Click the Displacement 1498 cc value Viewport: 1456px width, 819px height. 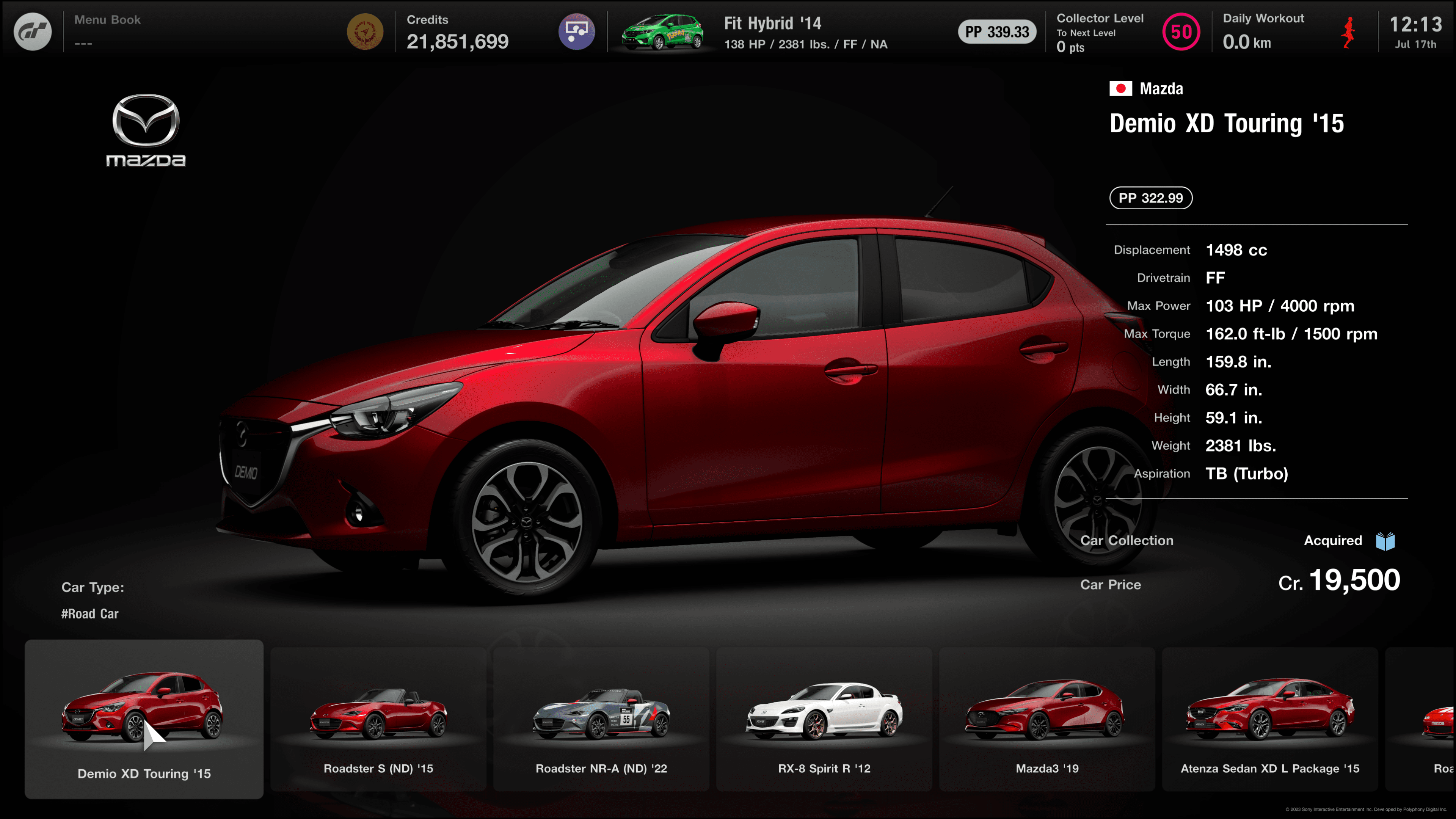click(x=1236, y=250)
